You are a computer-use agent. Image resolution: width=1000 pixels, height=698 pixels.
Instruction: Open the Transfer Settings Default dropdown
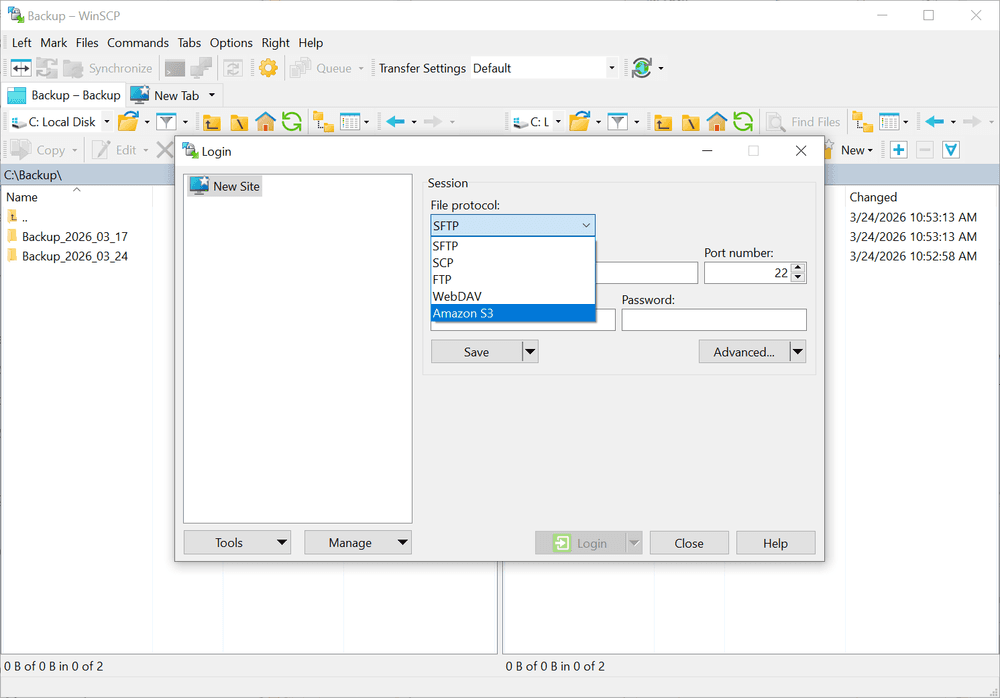click(612, 68)
